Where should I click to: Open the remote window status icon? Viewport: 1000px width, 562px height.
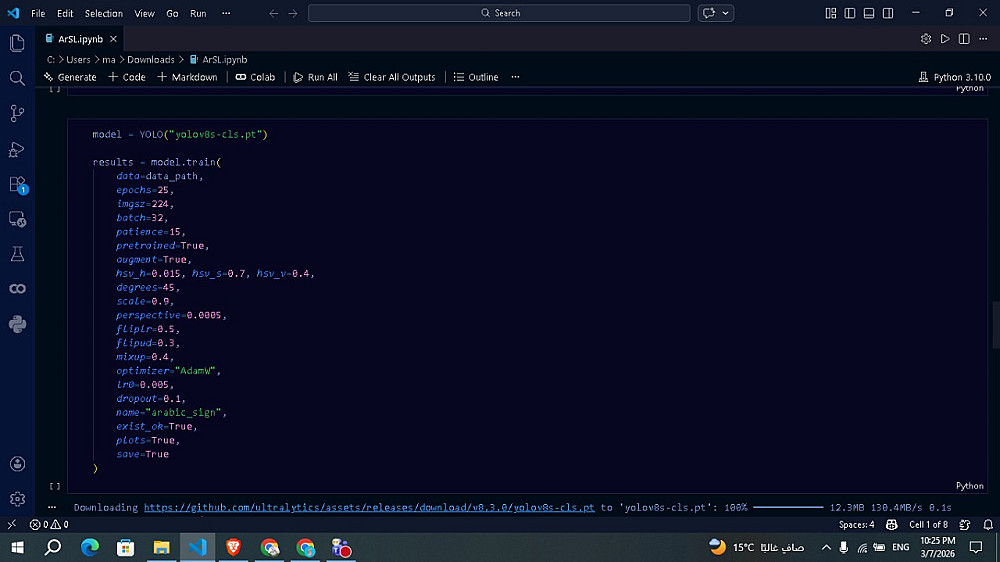[x=11, y=524]
